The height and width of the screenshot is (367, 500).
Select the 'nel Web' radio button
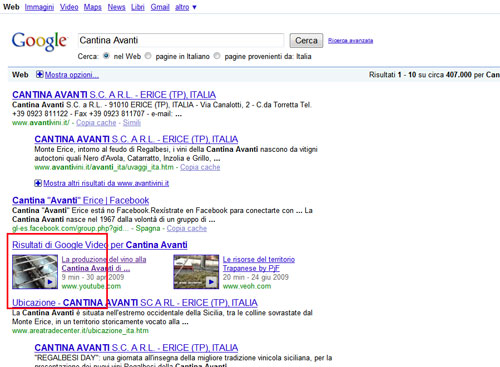tap(106, 56)
